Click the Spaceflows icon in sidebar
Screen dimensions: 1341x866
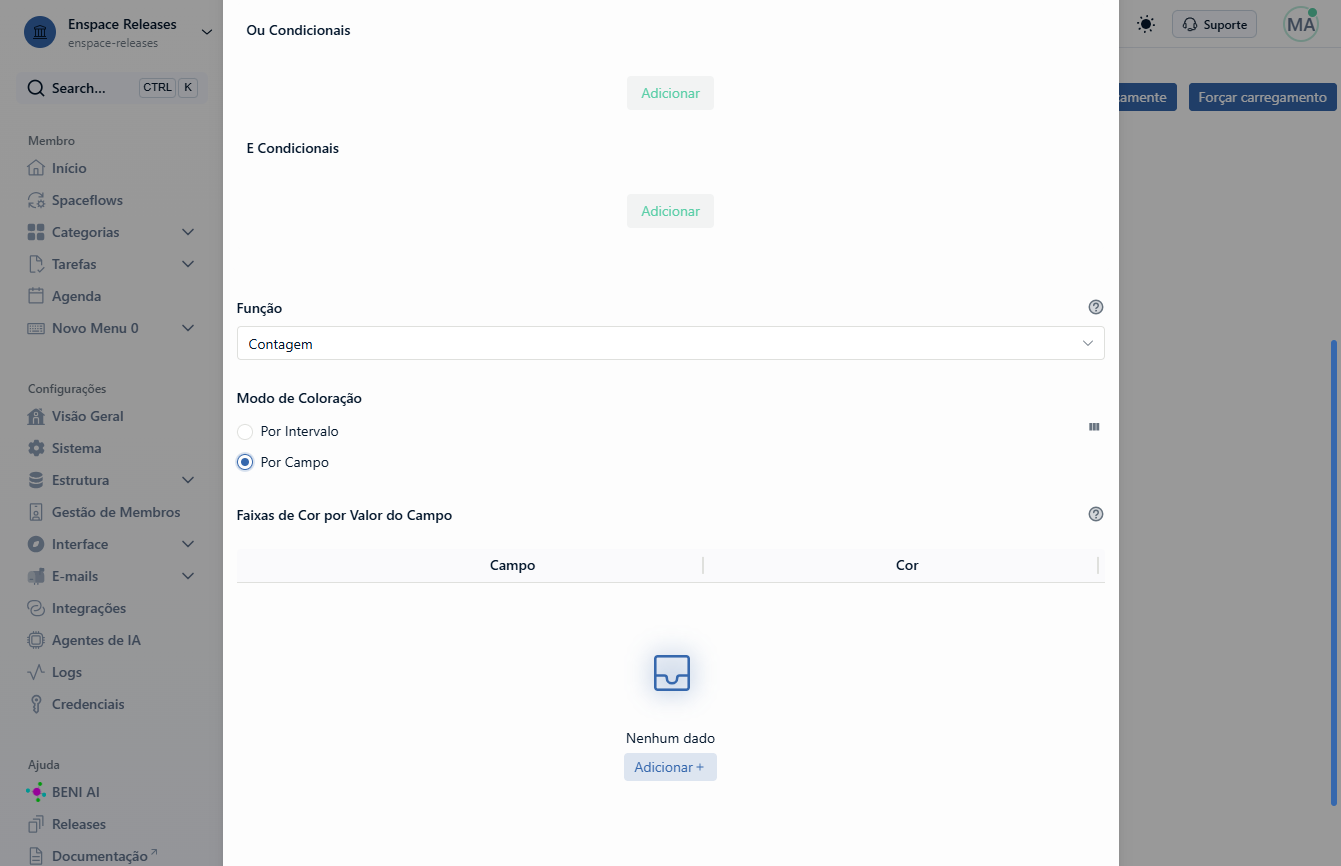click(x=36, y=200)
